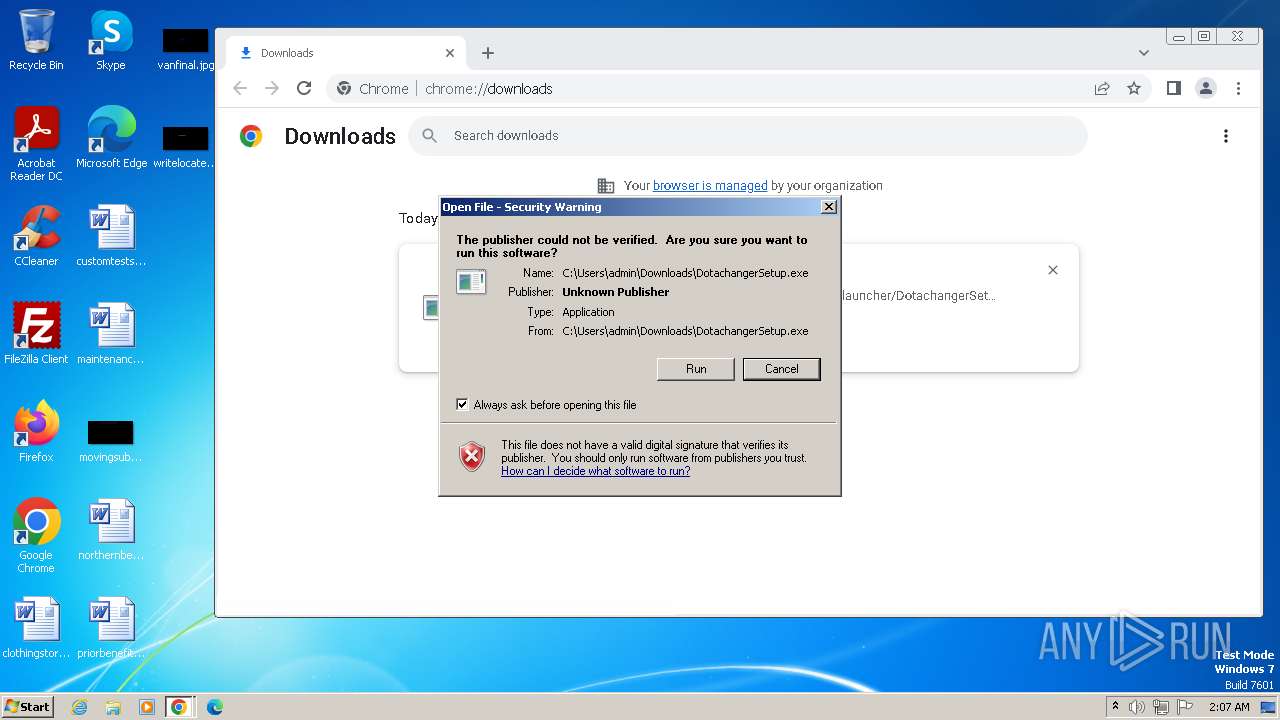
Task: Click the share page icon in the address bar
Action: (x=1102, y=88)
